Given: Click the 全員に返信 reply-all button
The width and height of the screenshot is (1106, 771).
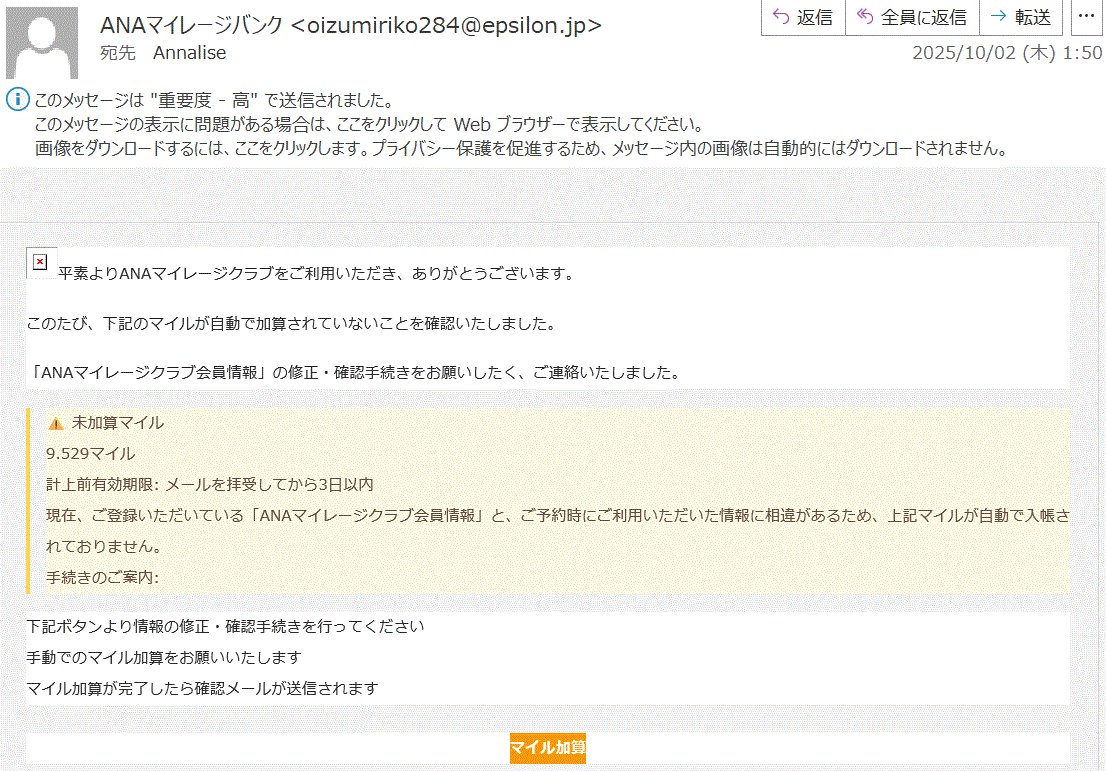Looking at the screenshot, I should click(x=911, y=18).
